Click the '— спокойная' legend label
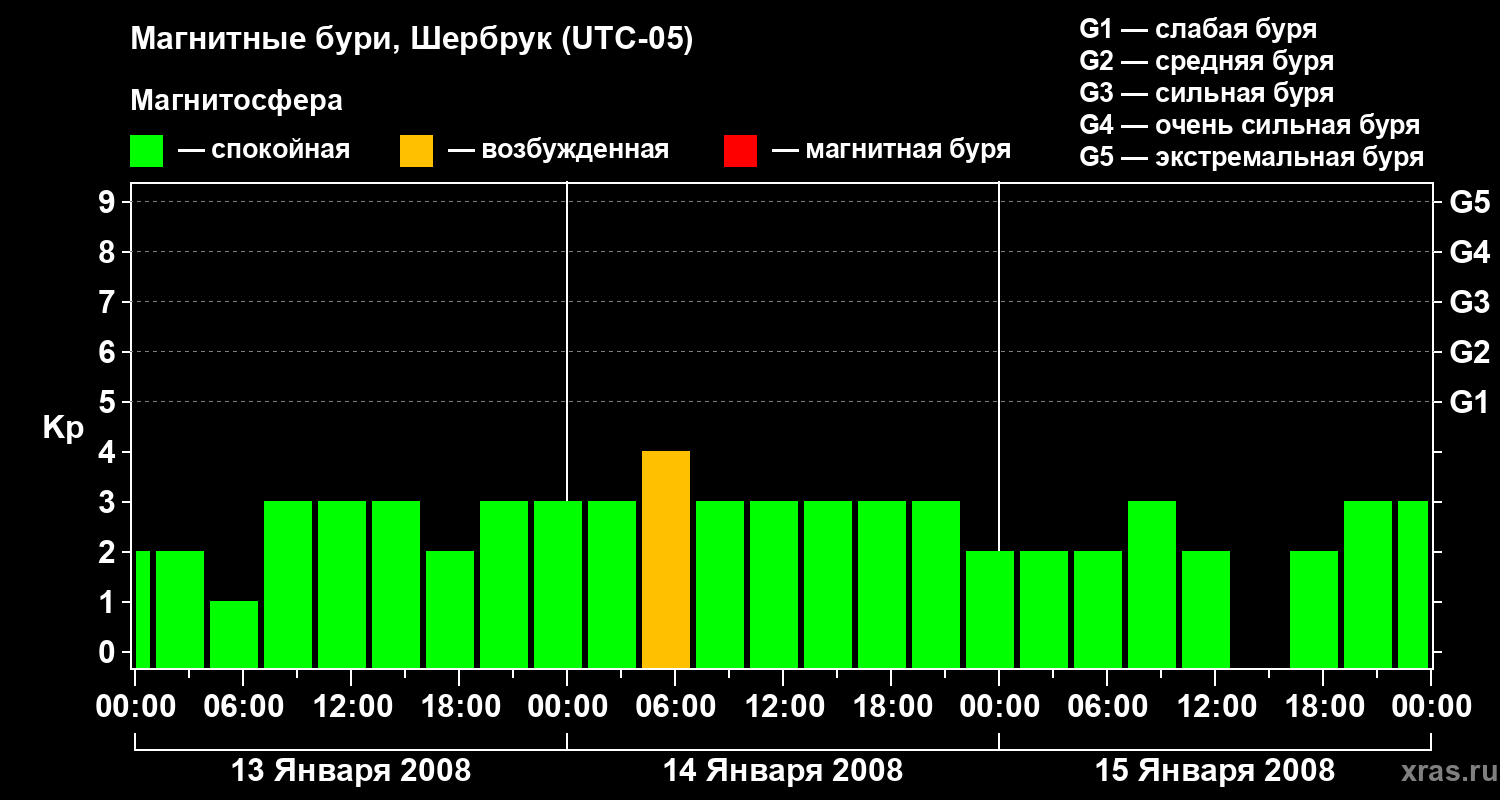The image size is (1500, 800). [x=264, y=151]
